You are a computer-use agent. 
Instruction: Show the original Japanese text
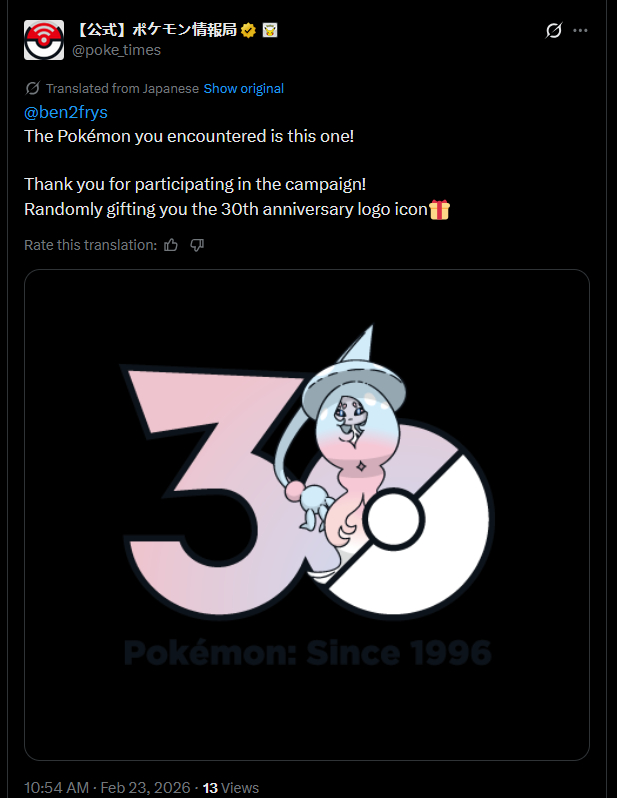tap(244, 88)
